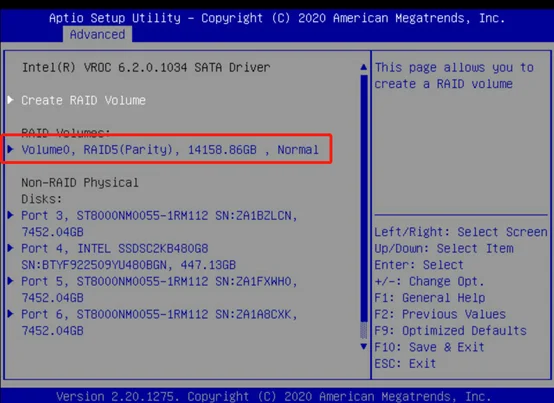Open Port 3 disk SN:ZA1BZLCN
The height and width of the screenshot is (403, 554).
(x=159, y=224)
